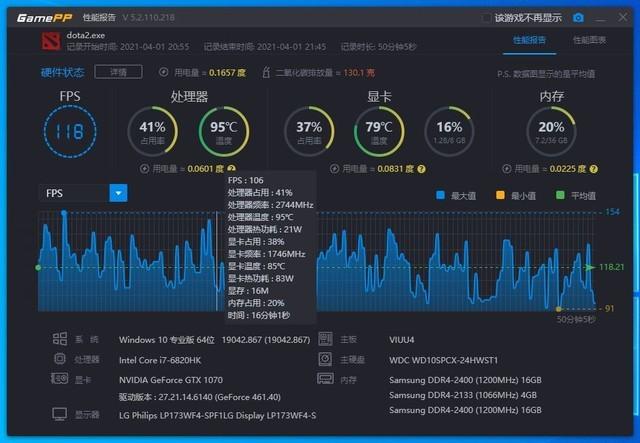Click the CPU chip icon beside i7-6820HK
This screenshot has height=443, width=640.
60,358
